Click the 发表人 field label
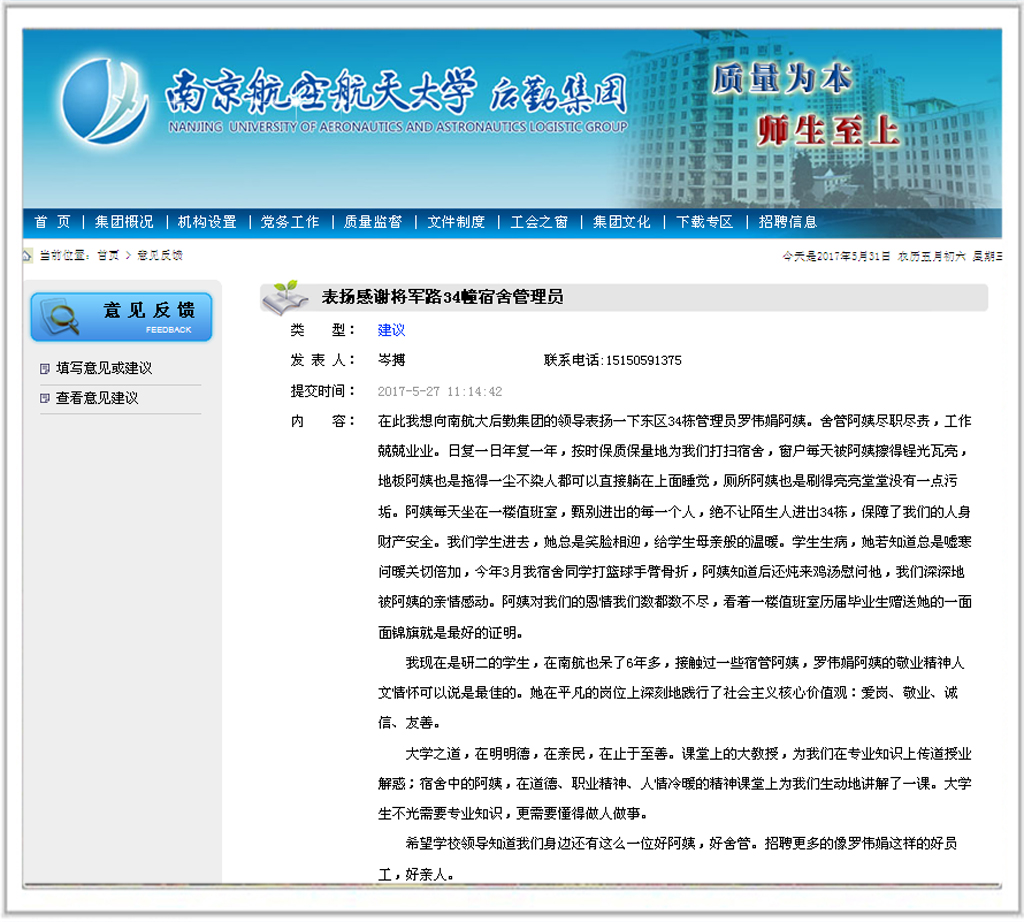The height and width of the screenshot is (922, 1024). [x=323, y=360]
